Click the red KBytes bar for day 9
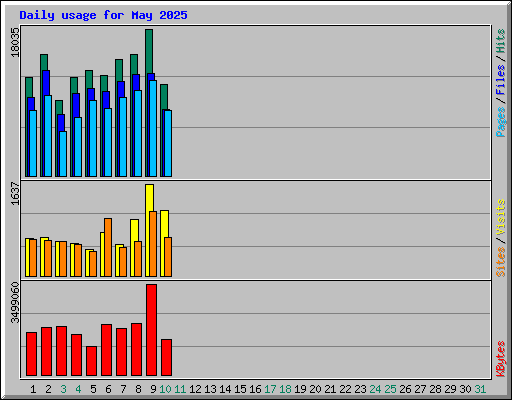The image size is (512, 400). click(x=151, y=330)
